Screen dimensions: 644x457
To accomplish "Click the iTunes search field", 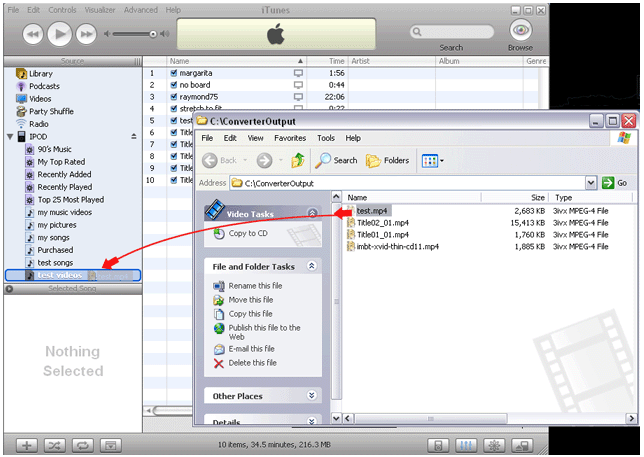I will (452, 32).
